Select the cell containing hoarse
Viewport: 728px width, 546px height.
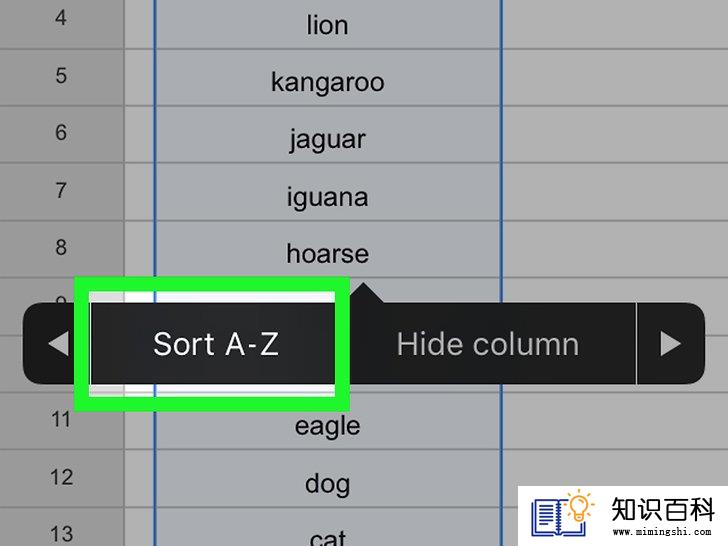coord(328,249)
